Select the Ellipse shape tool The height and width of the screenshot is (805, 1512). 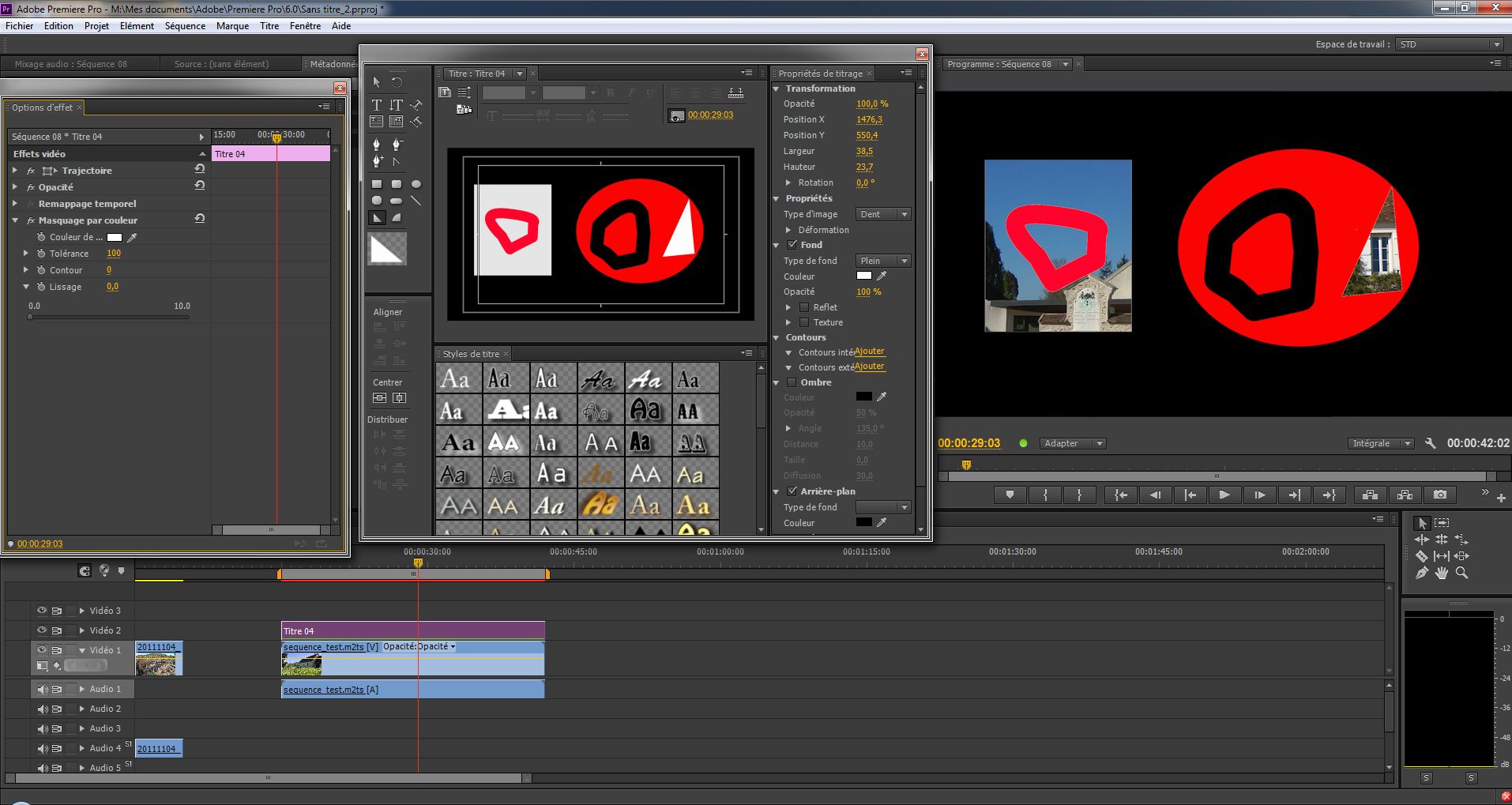[x=416, y=184]
